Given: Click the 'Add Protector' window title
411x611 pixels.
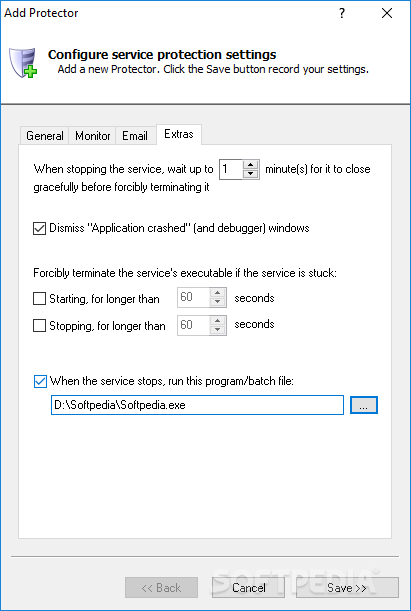Looking at the screenshot, I should coord(41,13).
